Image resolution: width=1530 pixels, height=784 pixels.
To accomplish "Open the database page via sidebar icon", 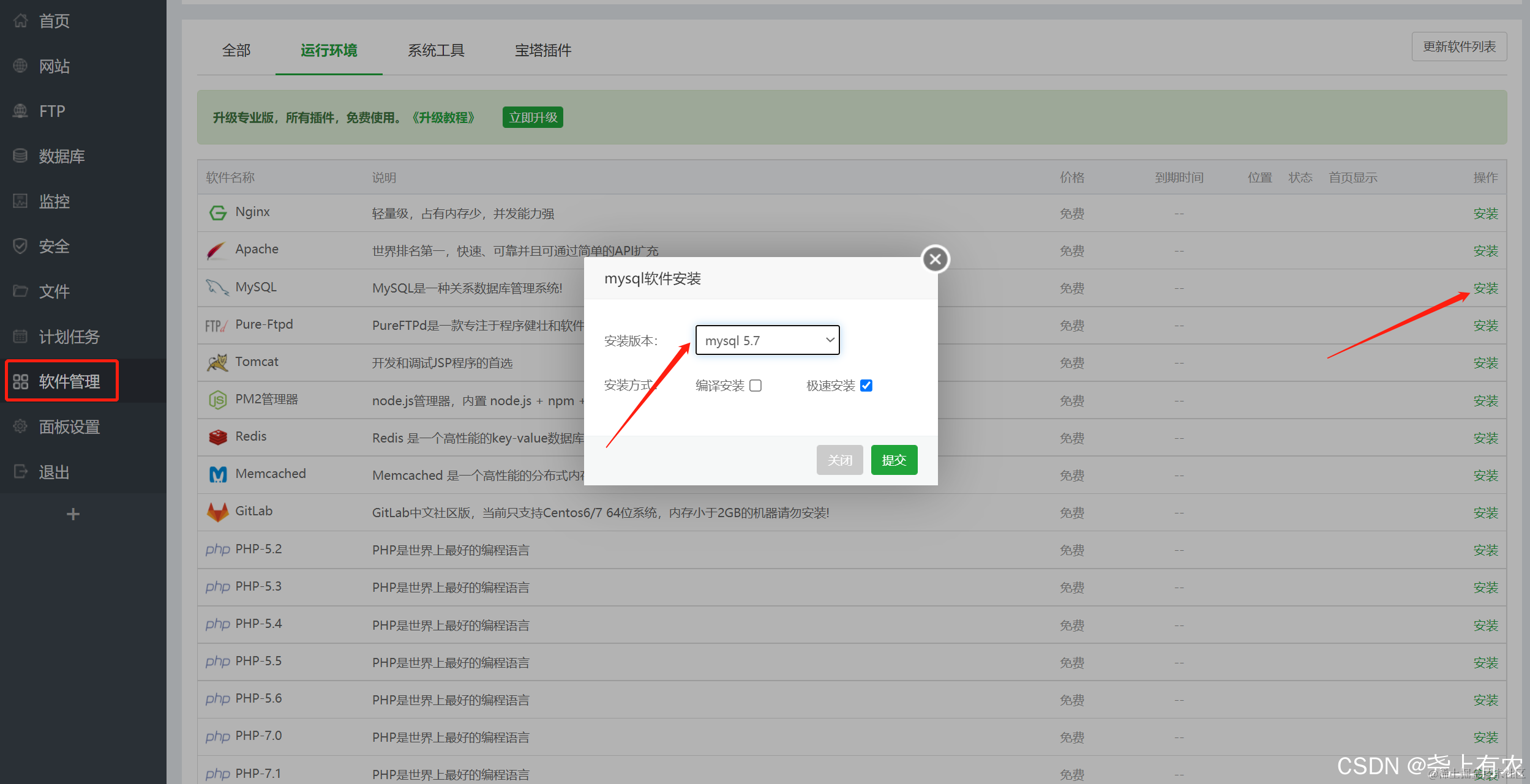I will (20, 156).
